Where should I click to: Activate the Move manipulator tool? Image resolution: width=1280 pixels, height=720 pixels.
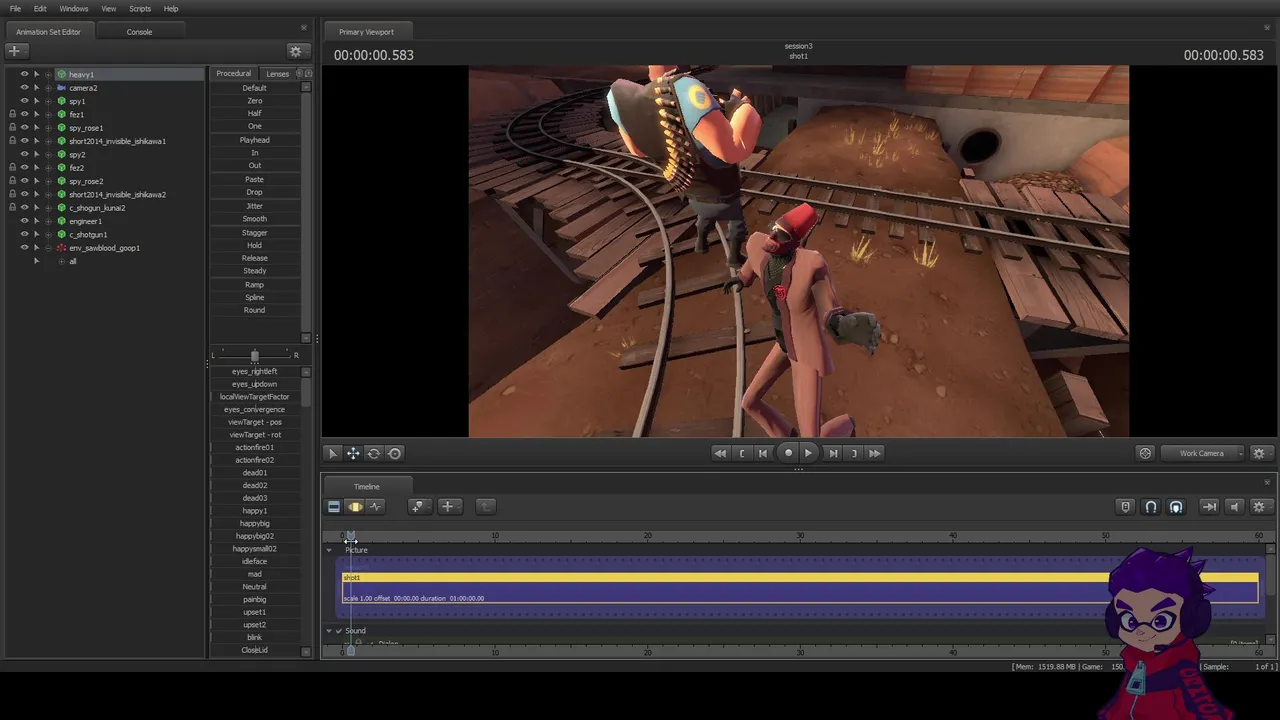353,453
